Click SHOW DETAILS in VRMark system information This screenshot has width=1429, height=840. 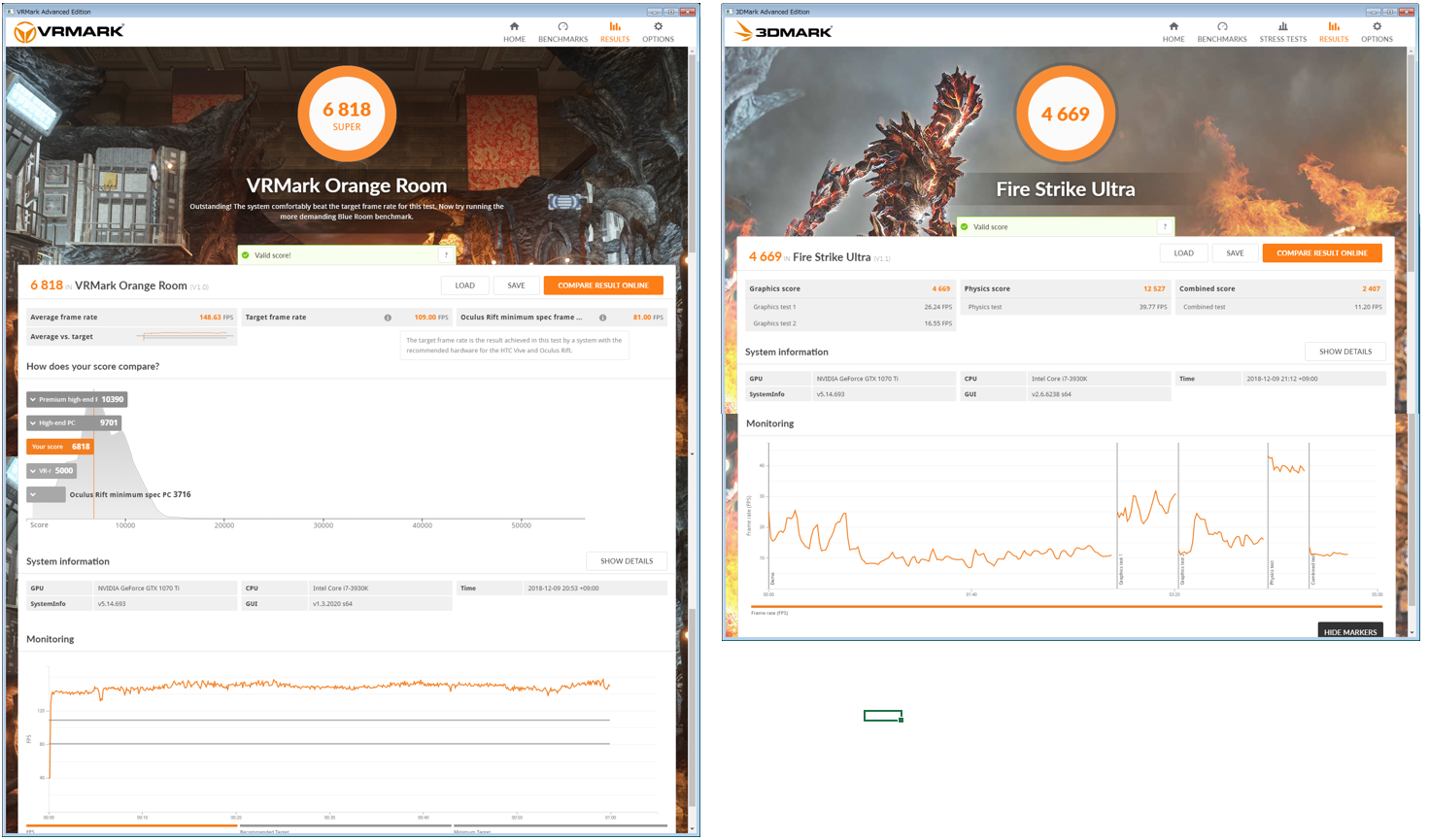click(627, 561)
